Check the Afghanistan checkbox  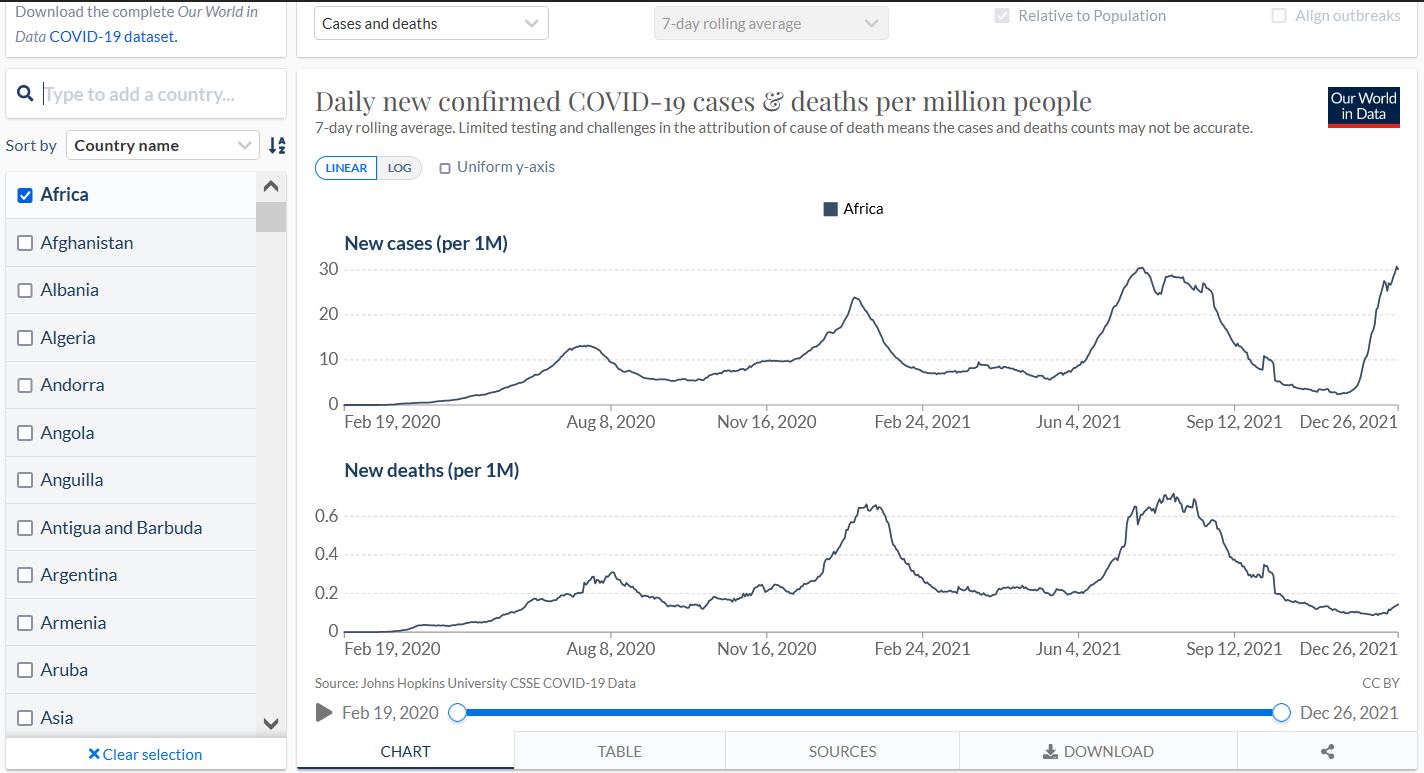click(25, 243)
